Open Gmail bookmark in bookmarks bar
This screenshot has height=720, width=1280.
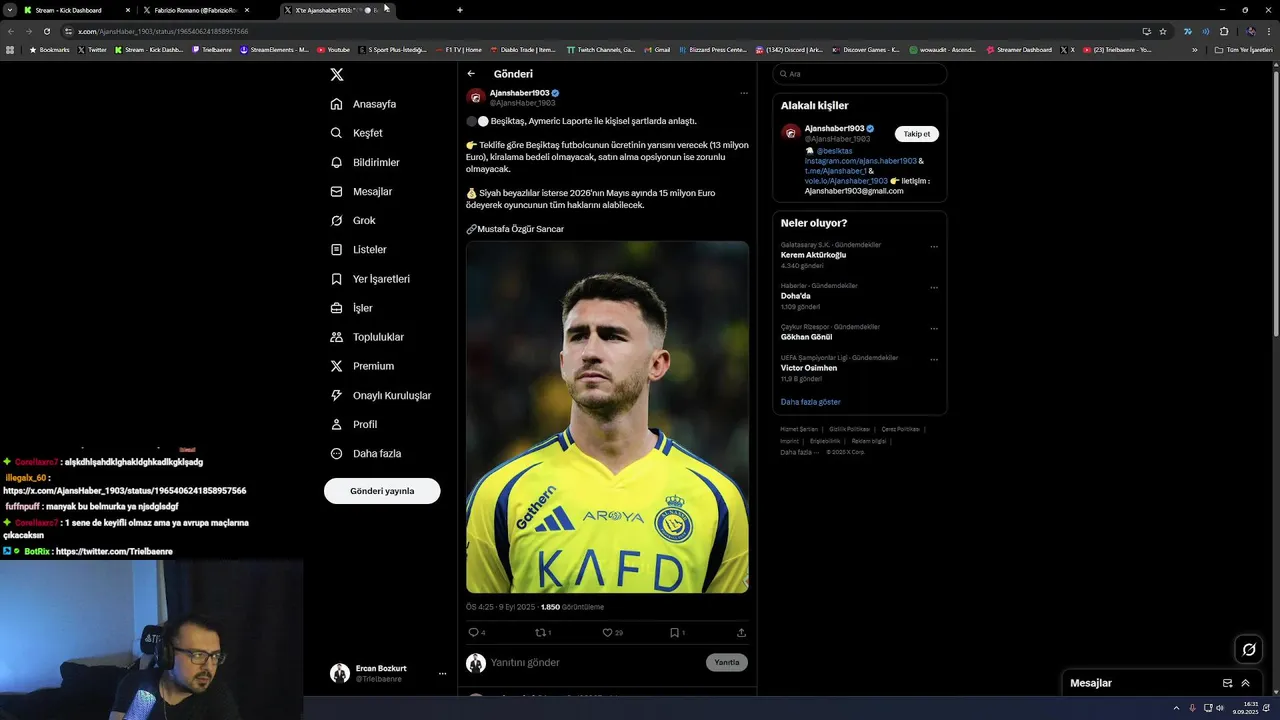[x=657, y=50]
